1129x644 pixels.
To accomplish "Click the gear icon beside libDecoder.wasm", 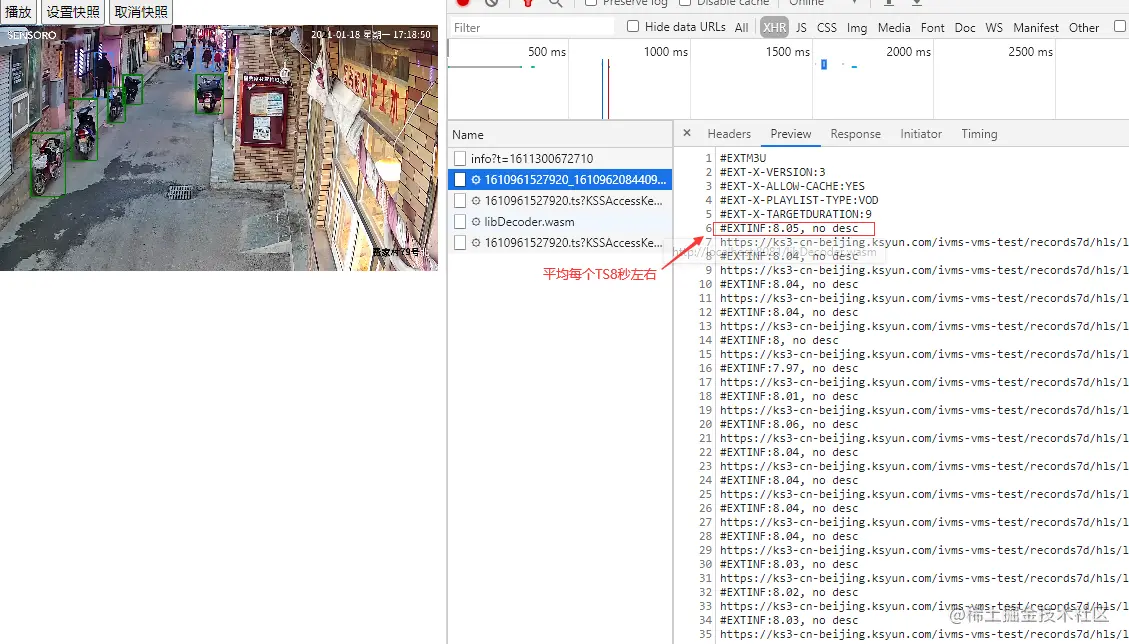I will [x=475, y=222].
